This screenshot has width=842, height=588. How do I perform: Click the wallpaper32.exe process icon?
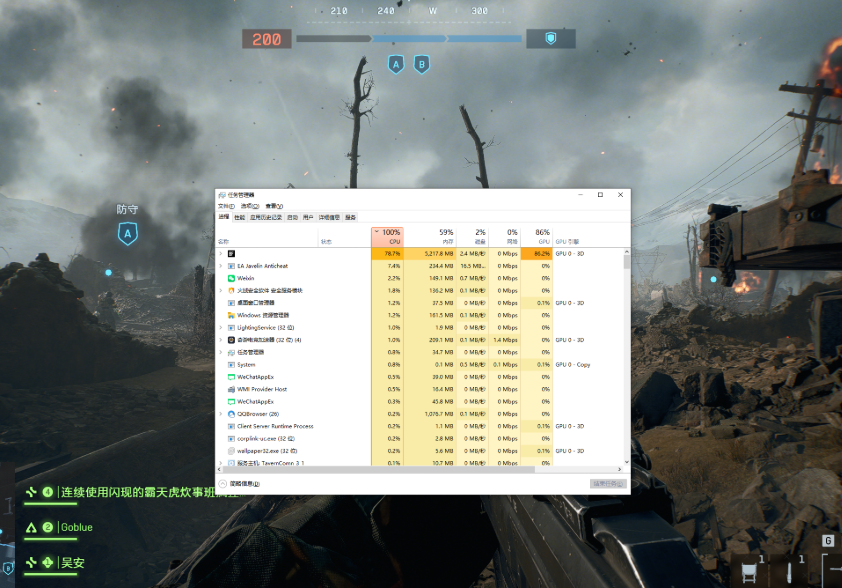point(231,451)
